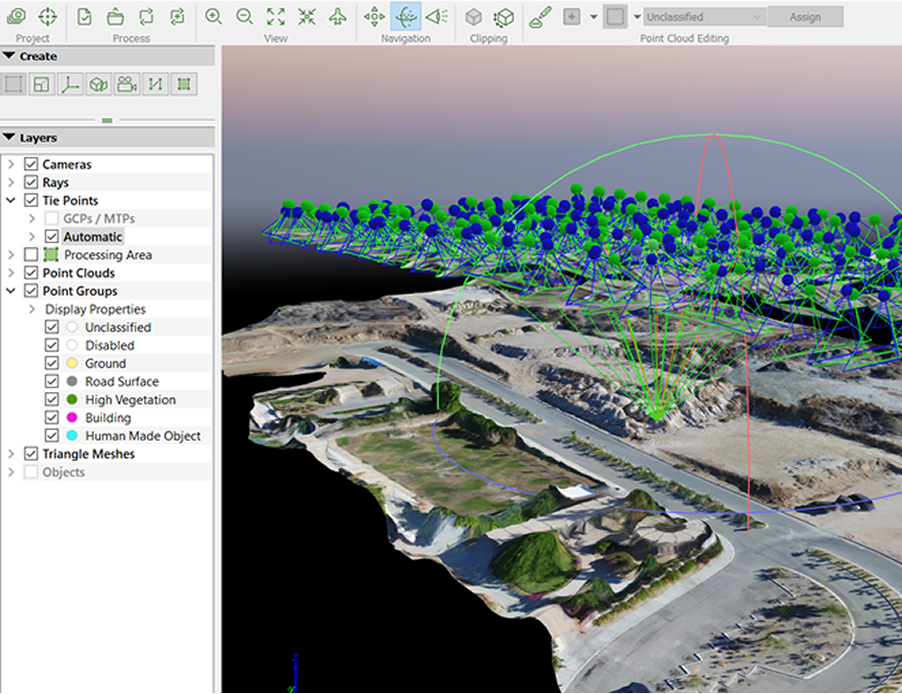902x694 pixels.
Task: Click the zoom out magnifier icon
Action: coord(244,17)
